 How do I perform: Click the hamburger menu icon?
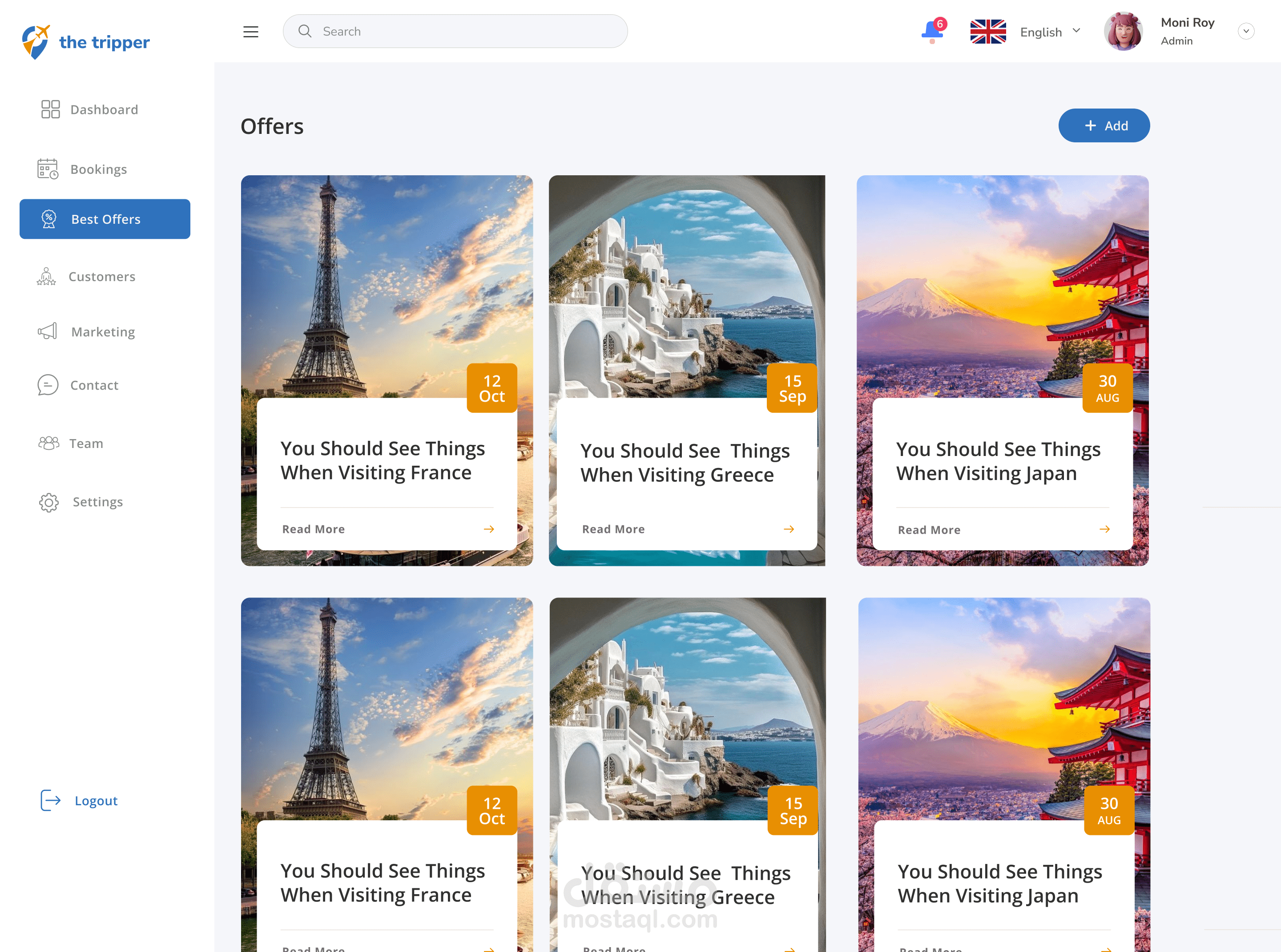click(251, 32)
